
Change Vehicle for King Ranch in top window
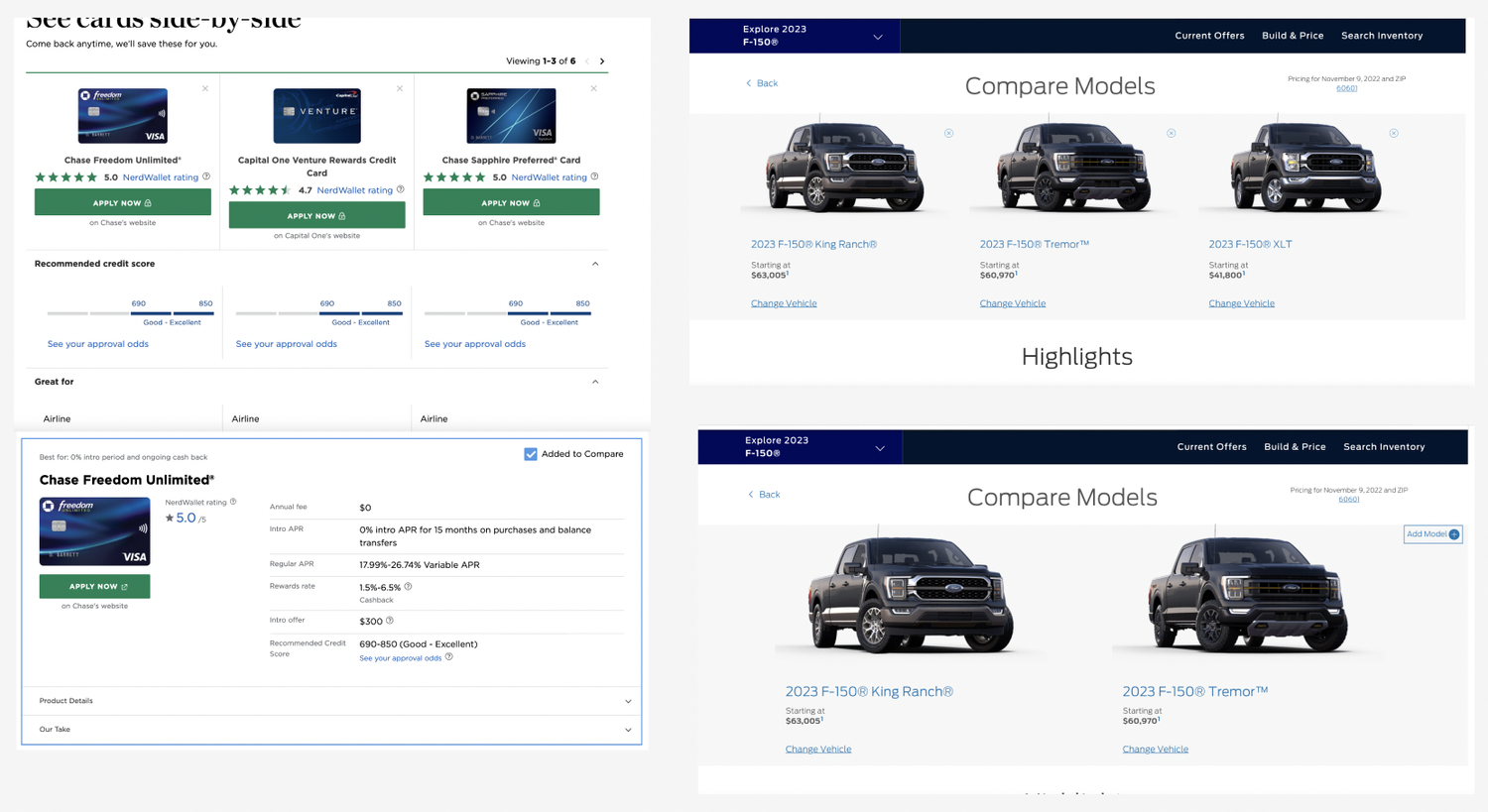coord(784,303)
